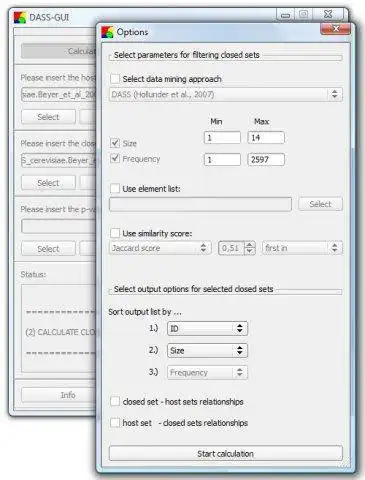Screen dimensions: 365x480
Task: Click the host sets file path field
Action: [x=58, y=95]
